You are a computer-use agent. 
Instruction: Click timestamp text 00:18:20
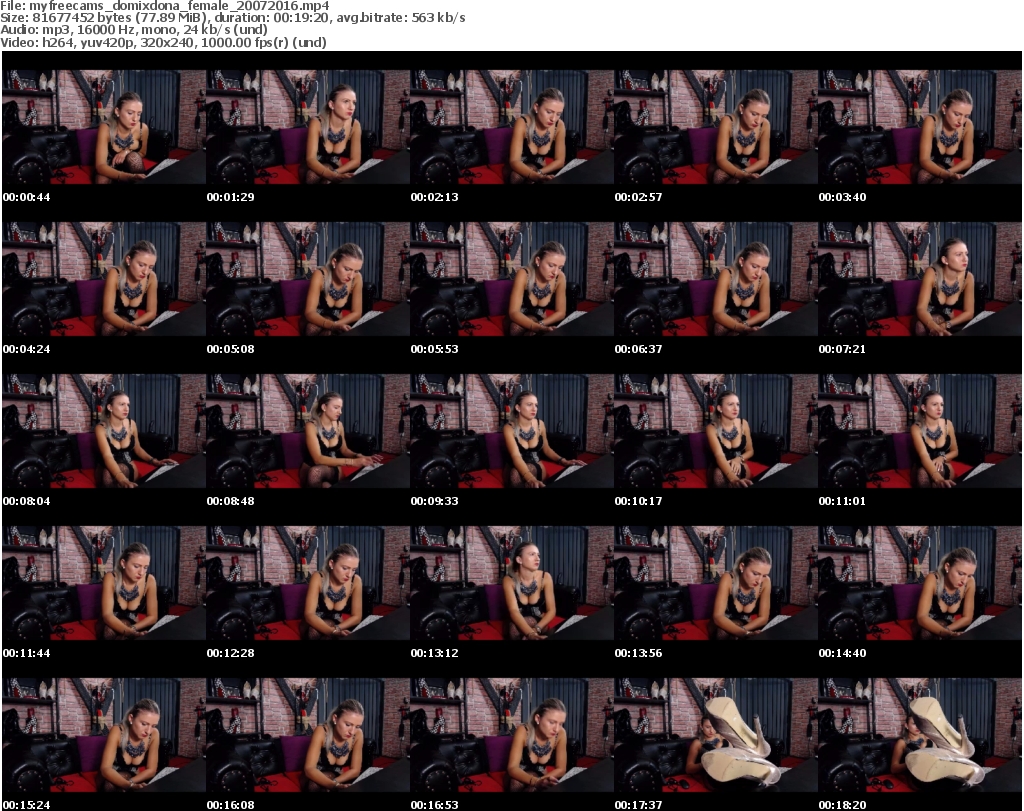pyautogui.click(x=842, y=805)
